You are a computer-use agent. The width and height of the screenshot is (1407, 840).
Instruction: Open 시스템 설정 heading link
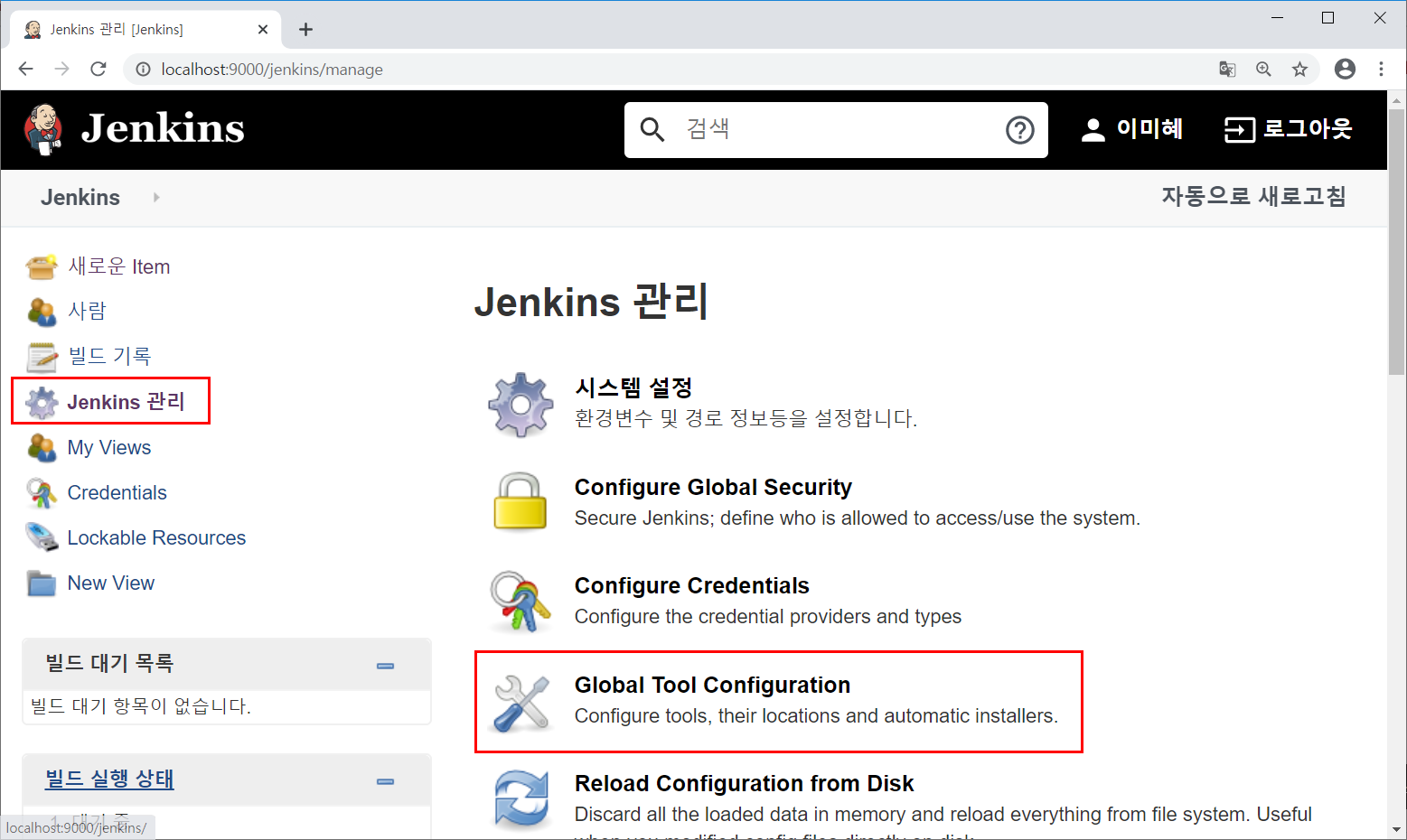point(633,387)
